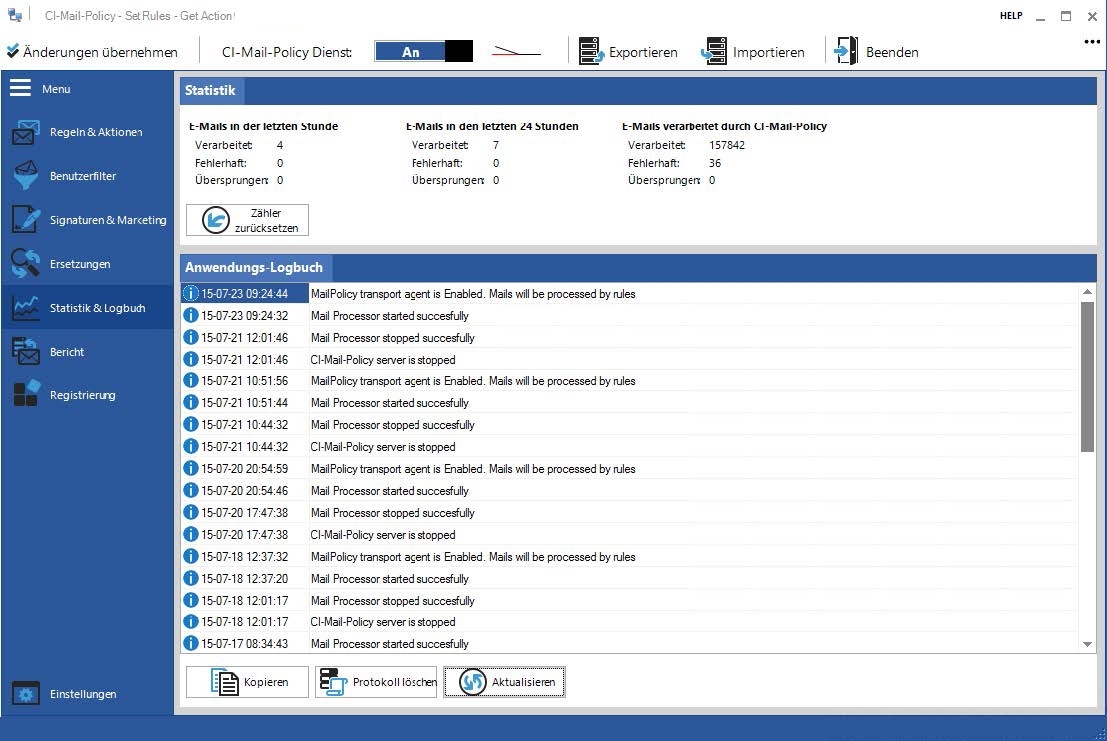Click info icon for 15-07-20 20:54:59 entry

[191, 469]
